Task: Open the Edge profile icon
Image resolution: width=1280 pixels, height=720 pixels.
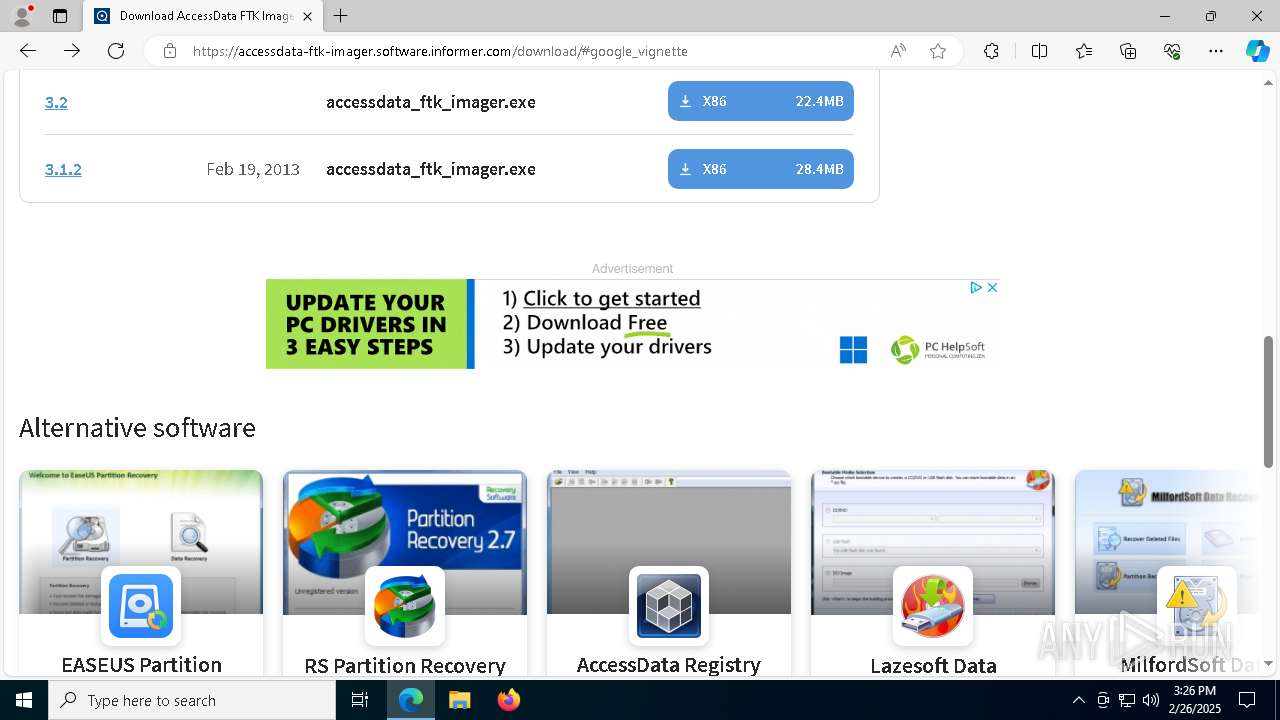Action: [x=22, y=16]
